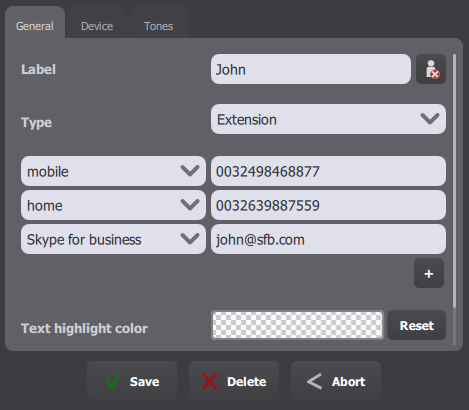The width and height of the screenshot is (469, 410).
Task: Open the mobile number type dropdown
Action: 113,171
